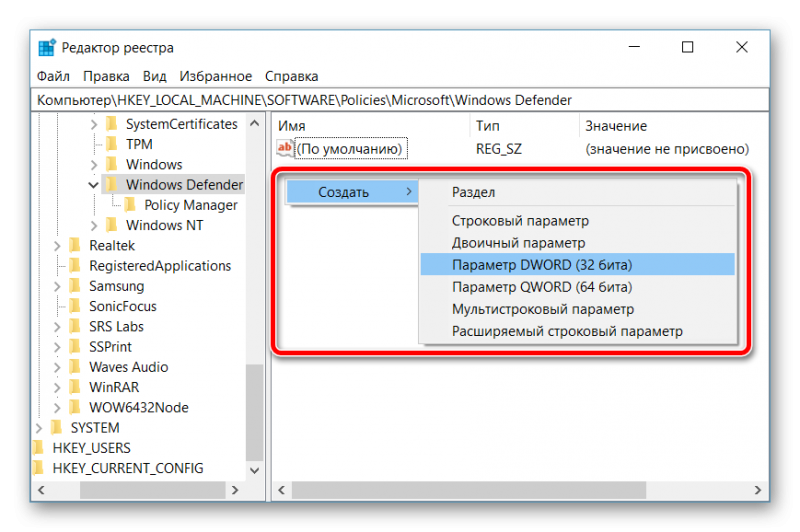Choose Мультистроковый параметр
The width and height of the screenshot is (800, 532).
click(x=578, y=309)
